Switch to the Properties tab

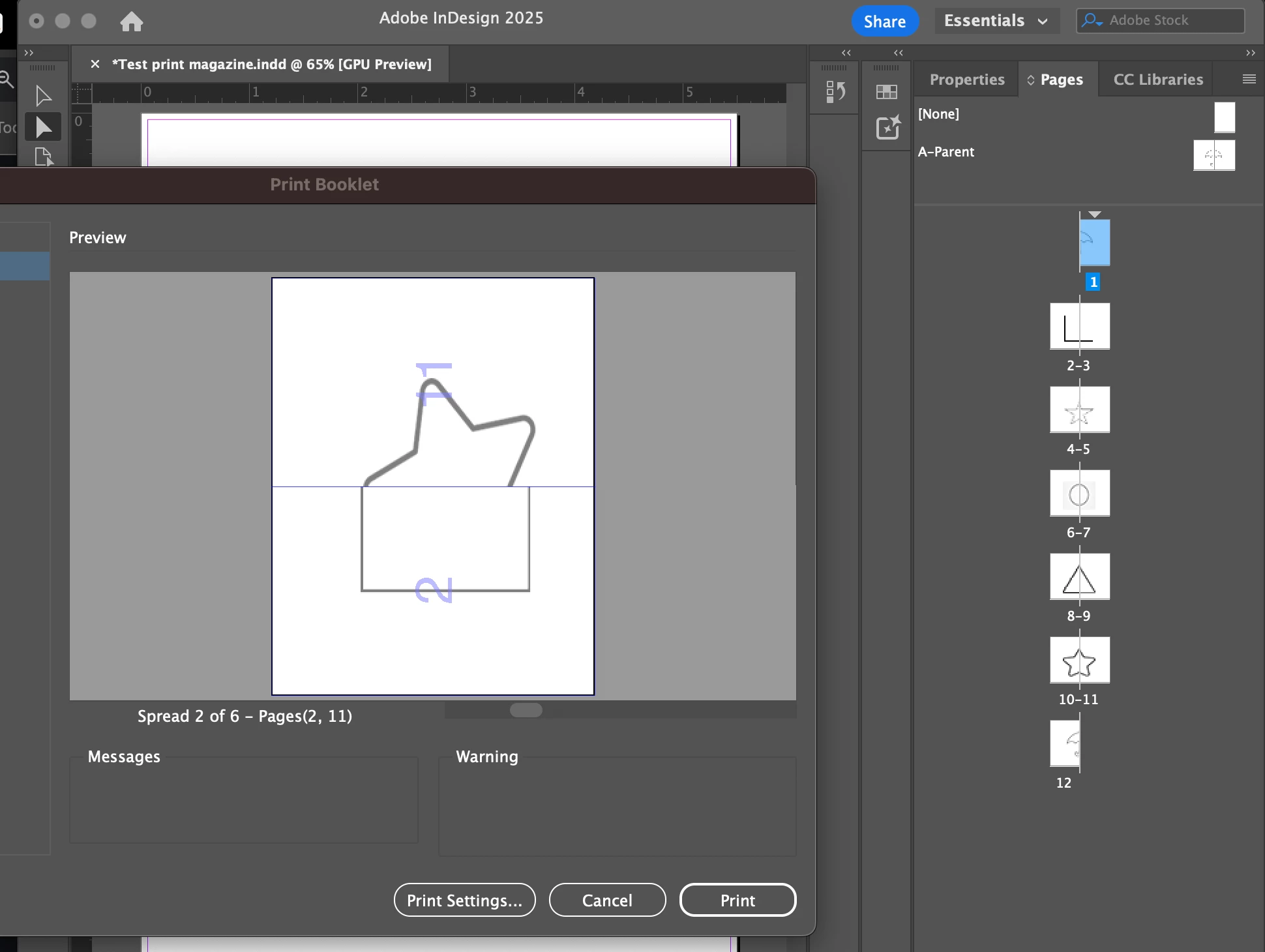click(x=966, y=80)
